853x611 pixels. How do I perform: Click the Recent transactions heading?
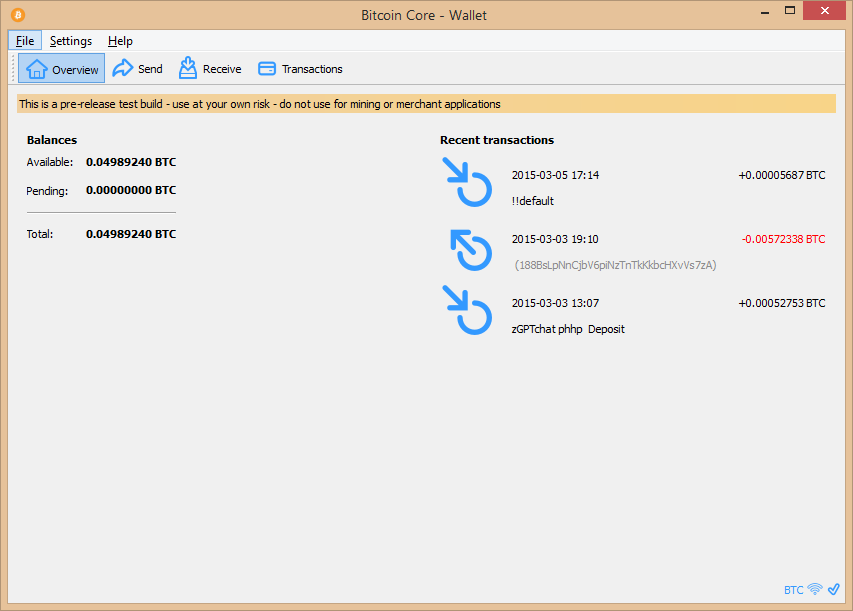(497, 140)
